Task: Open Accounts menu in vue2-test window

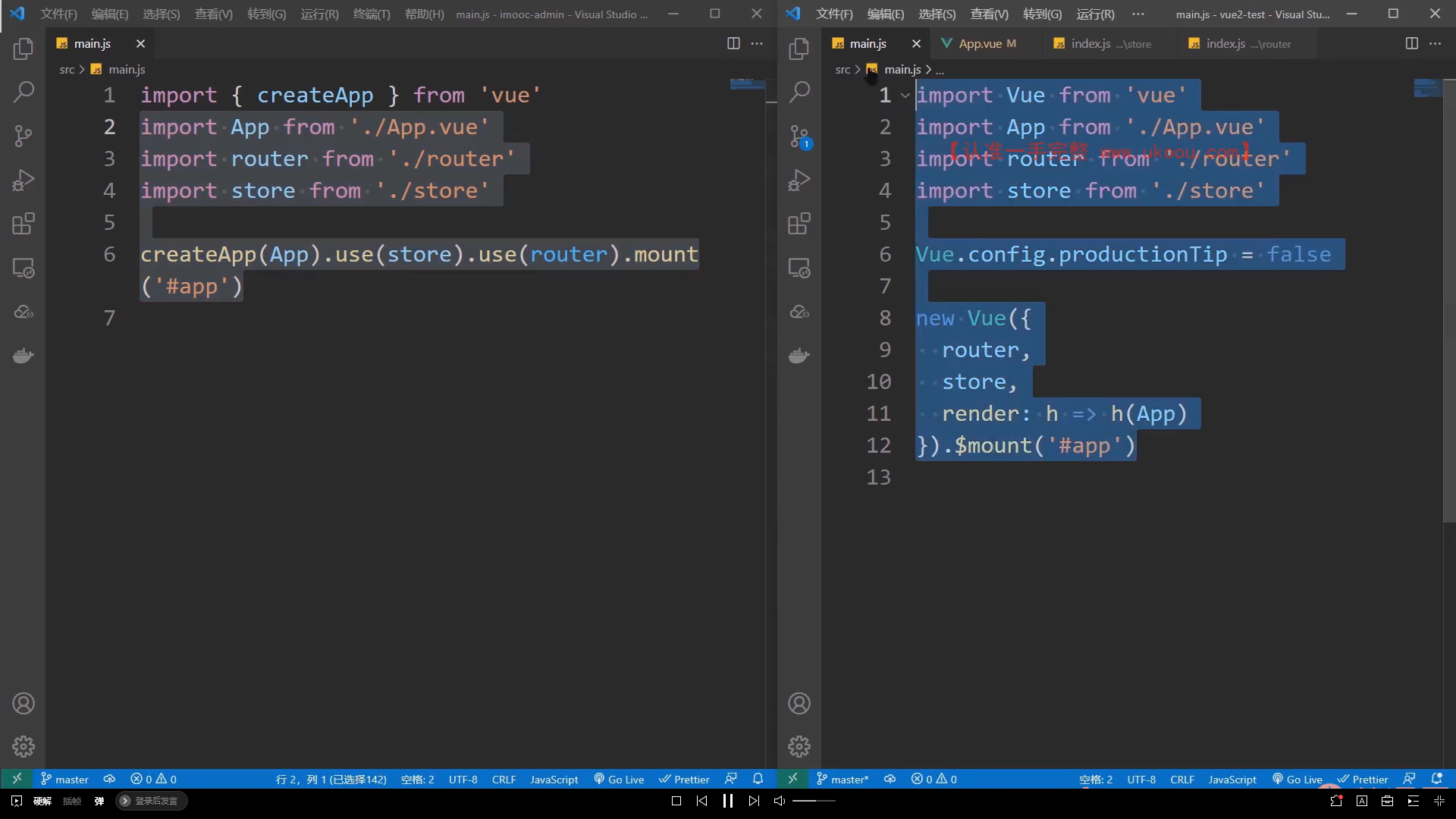Action: tap(799, 704)
